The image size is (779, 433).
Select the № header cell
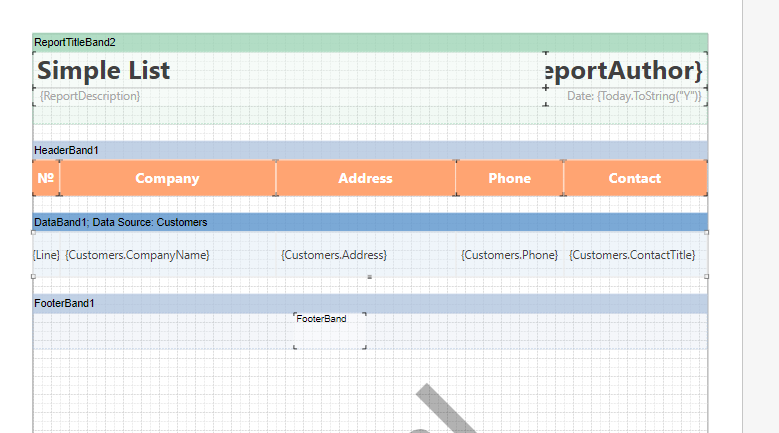click(46, 178)
